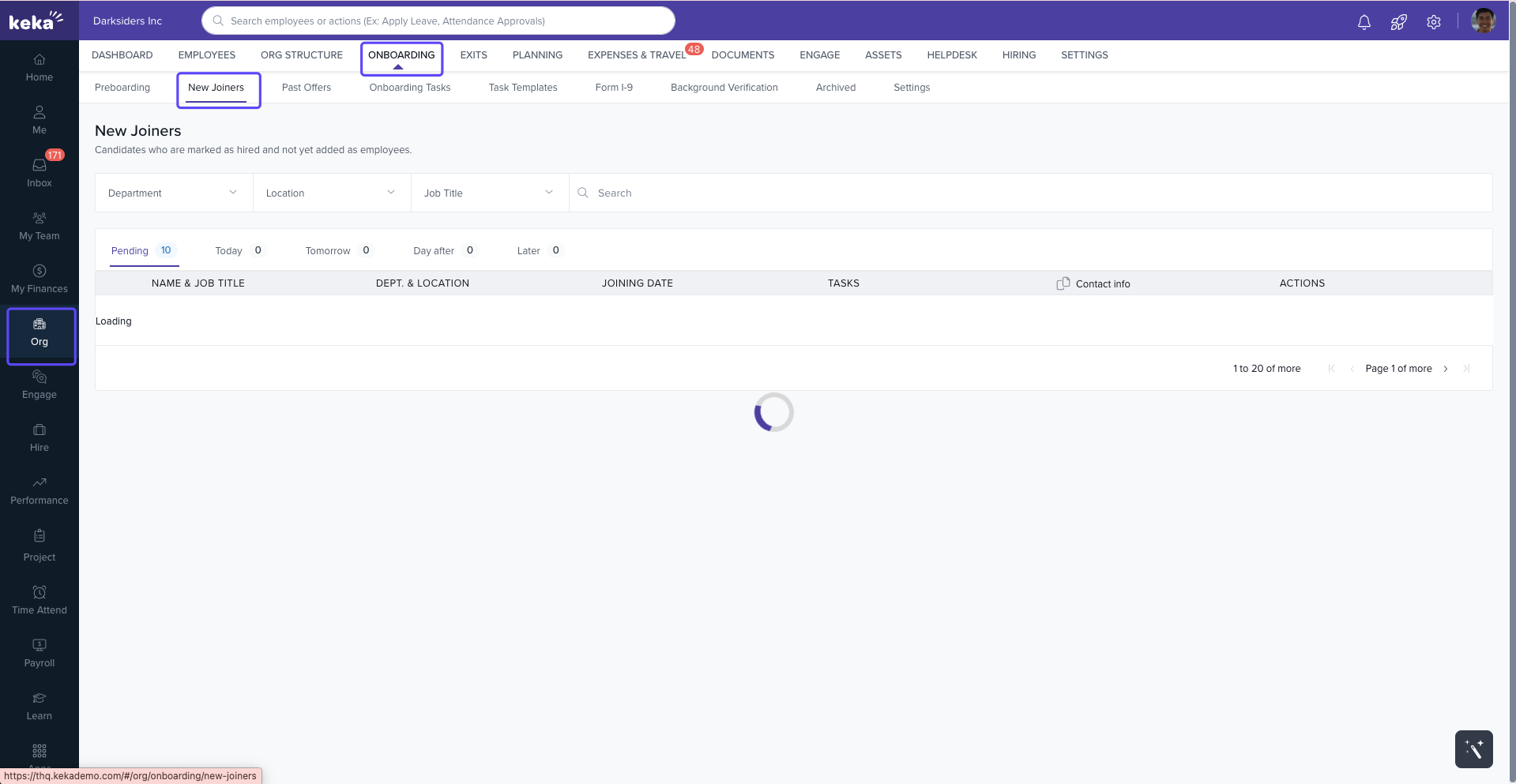Open the Background Verification tab
Screen dimensions: 1516x784
click(x=724, y=88)
